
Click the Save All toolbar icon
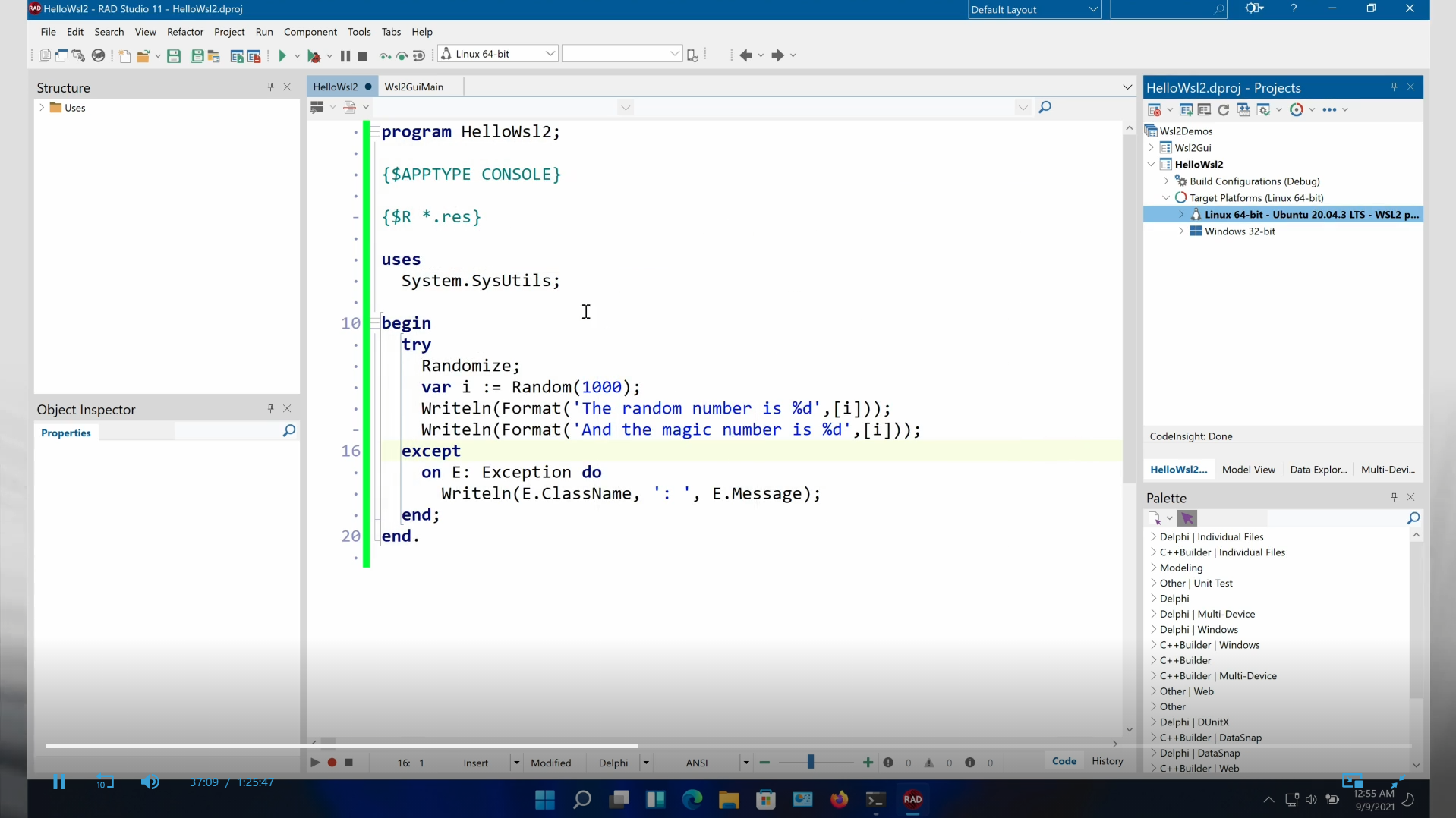coord(197,55)
